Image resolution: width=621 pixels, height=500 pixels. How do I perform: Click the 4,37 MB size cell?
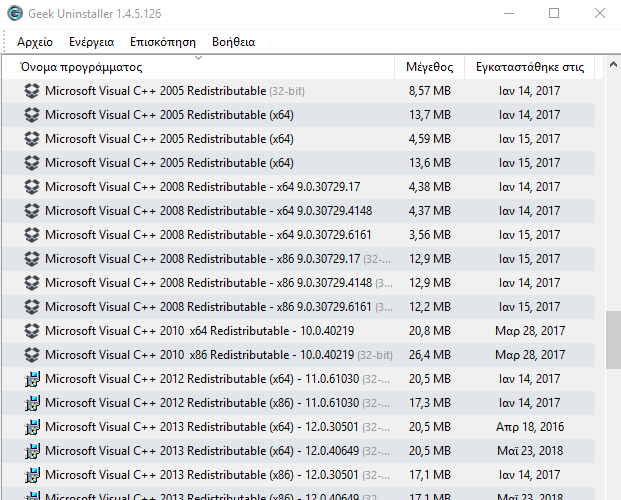click(x=430, y=211)
